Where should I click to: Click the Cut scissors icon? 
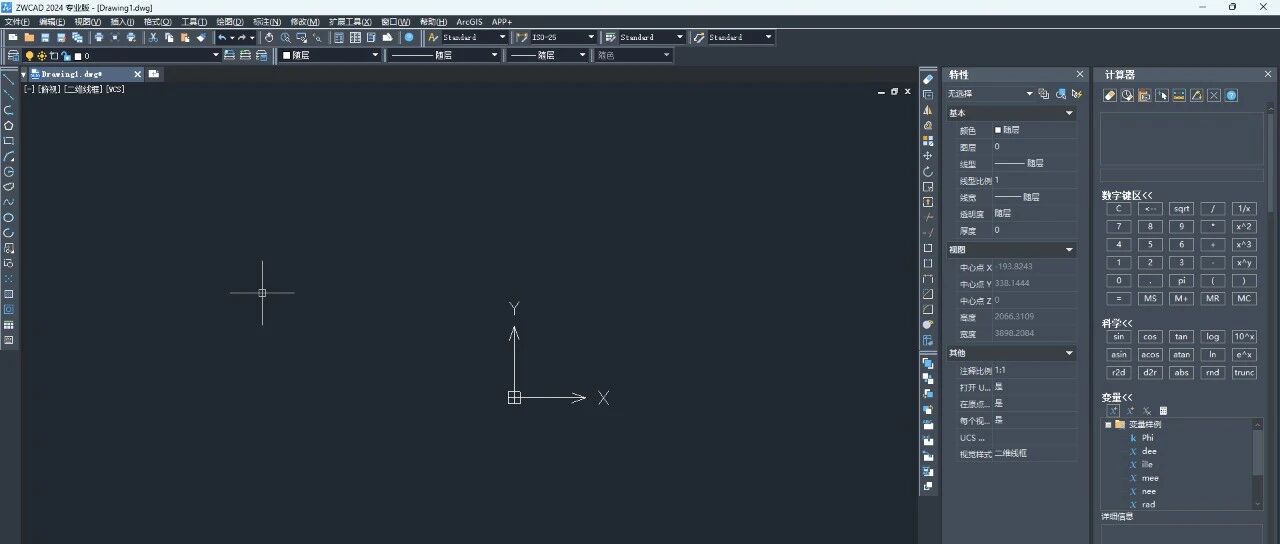click(x=154, y=37)
